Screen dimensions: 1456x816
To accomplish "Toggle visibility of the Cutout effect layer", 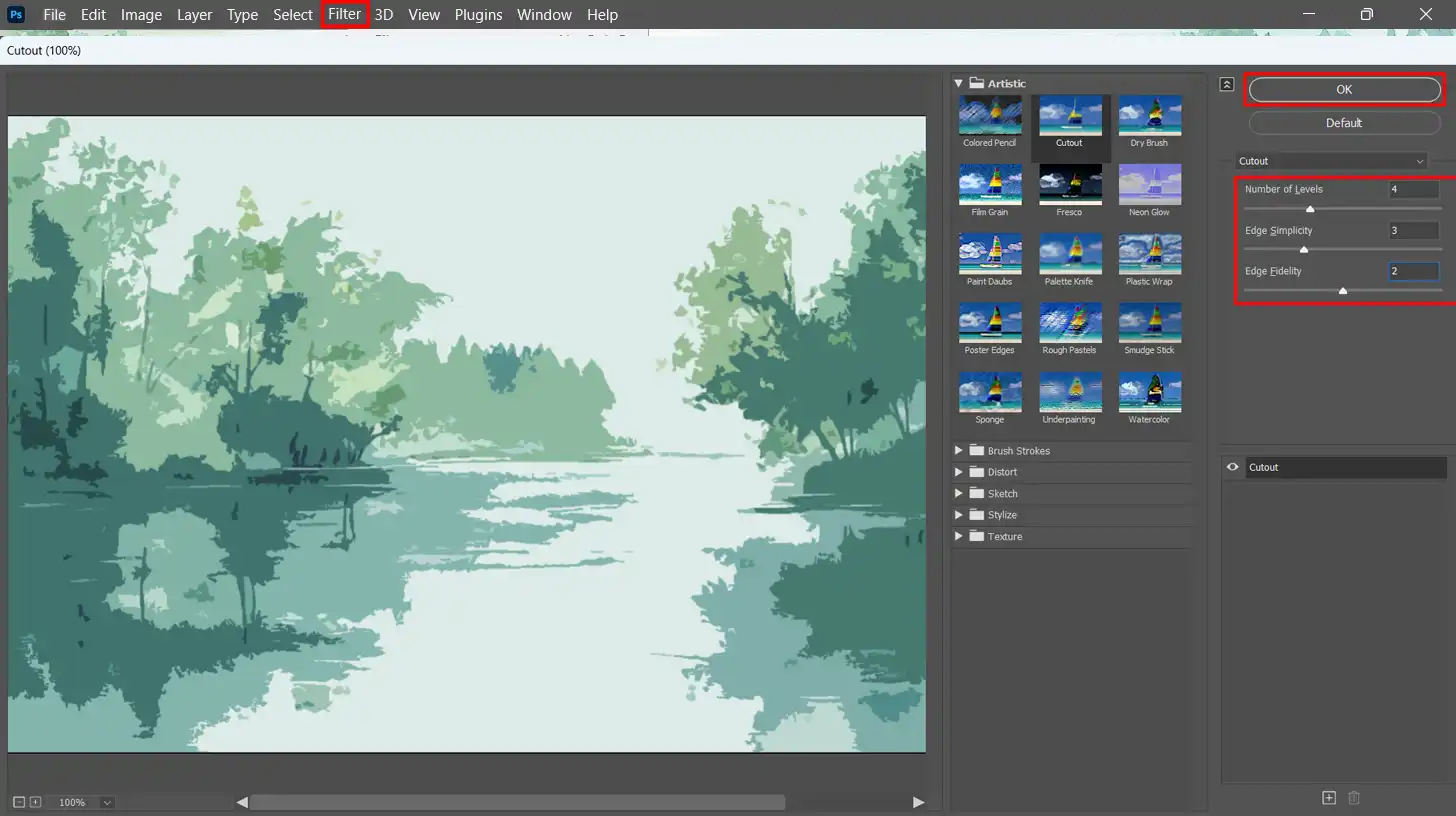I will tap(1232, 467).
